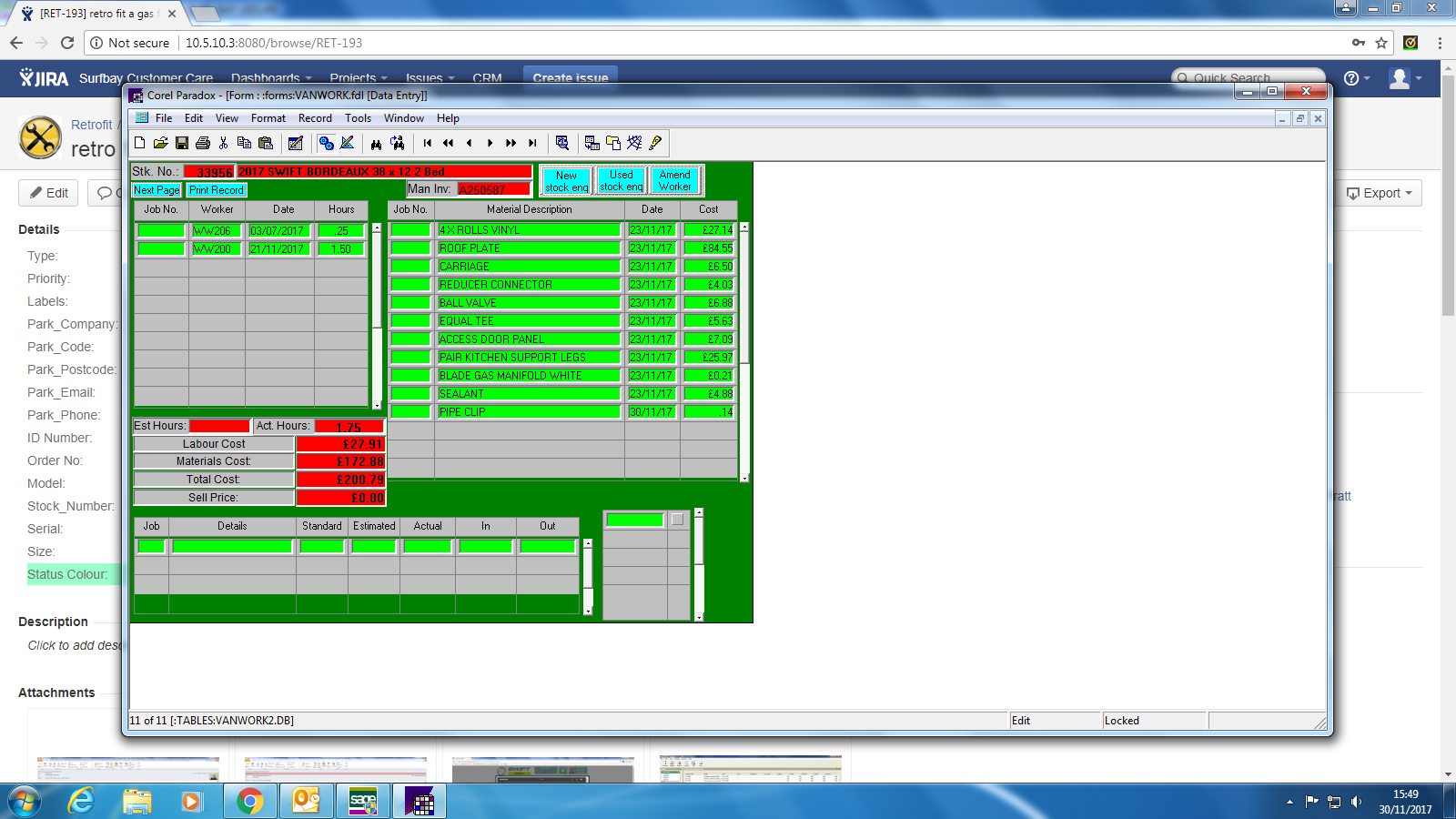Open the Paradox Edit menu
The width and height of the screenshot is (1456, 819).
pyautogui.click(x=194, y=118)
